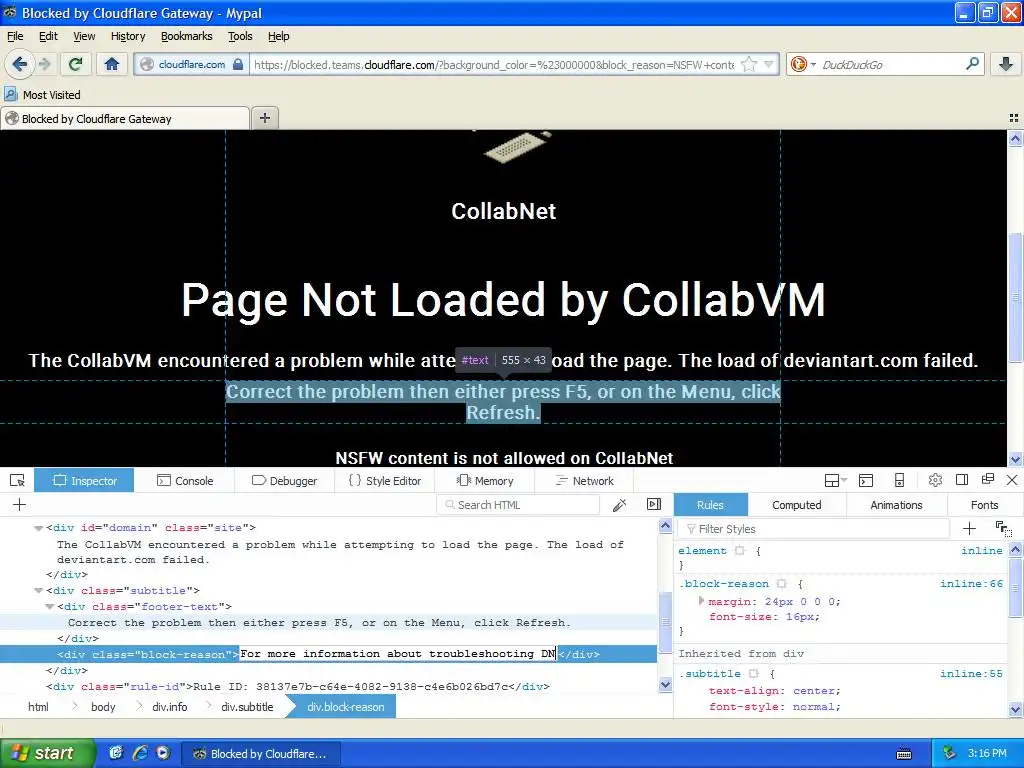Switch to the Style Editor tab

pos(385,481)
